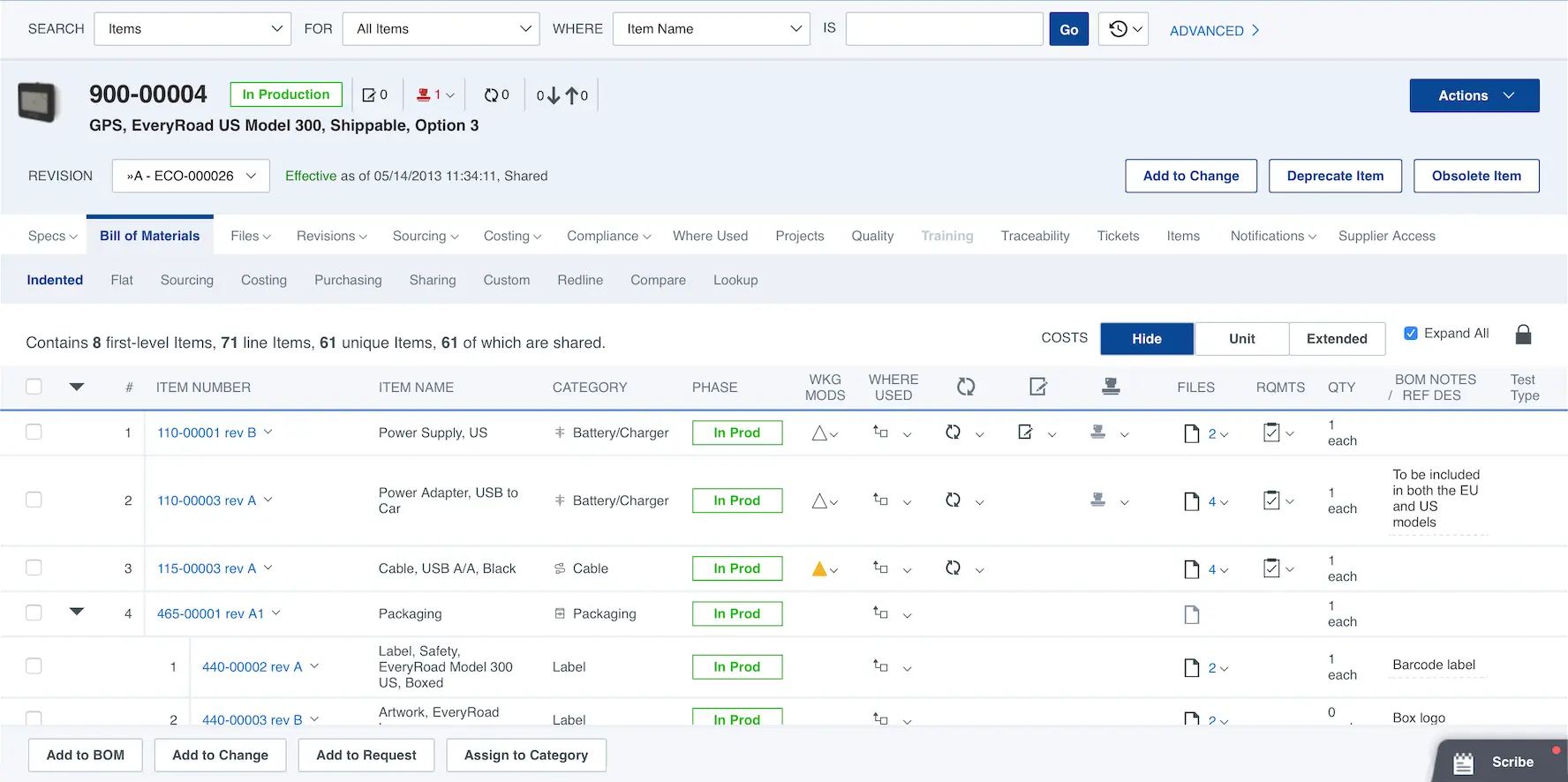Switch to the Redline BOM view
This screenshot has width=1568, height=782.
tap(580, 280)
